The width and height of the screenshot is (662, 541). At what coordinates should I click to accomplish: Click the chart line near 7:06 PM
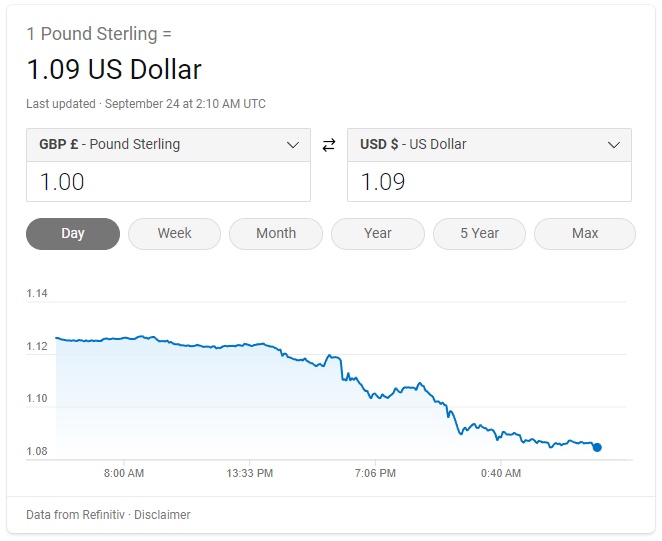377,396
